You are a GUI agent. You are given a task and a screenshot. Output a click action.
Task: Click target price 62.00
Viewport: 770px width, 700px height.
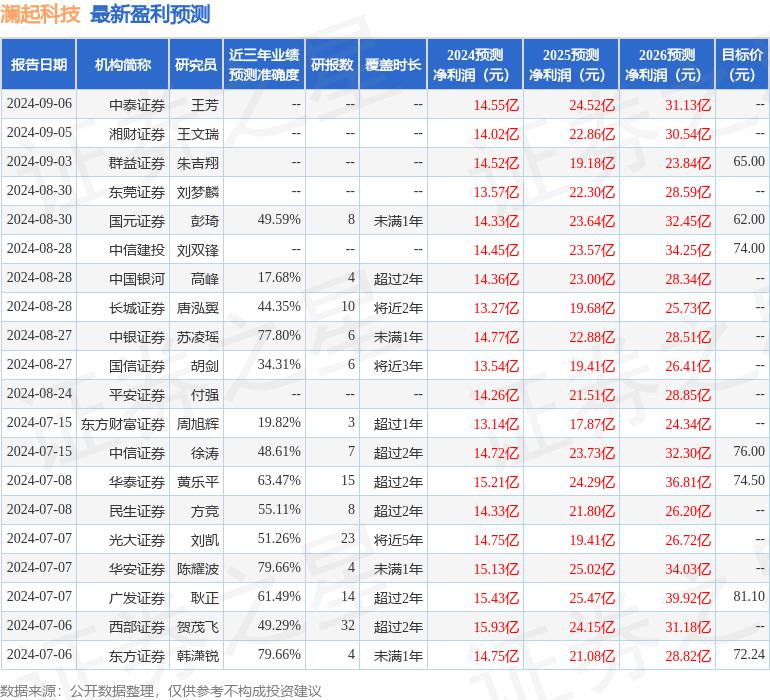coord(749,220)
